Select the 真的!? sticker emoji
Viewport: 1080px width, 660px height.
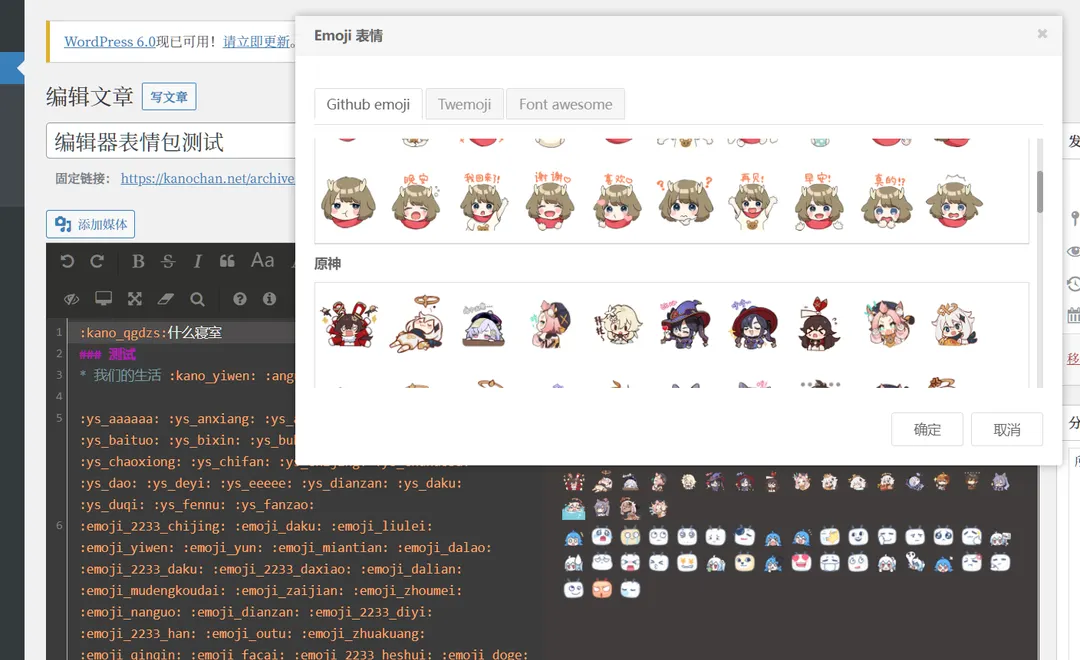[x=886, y=201]
